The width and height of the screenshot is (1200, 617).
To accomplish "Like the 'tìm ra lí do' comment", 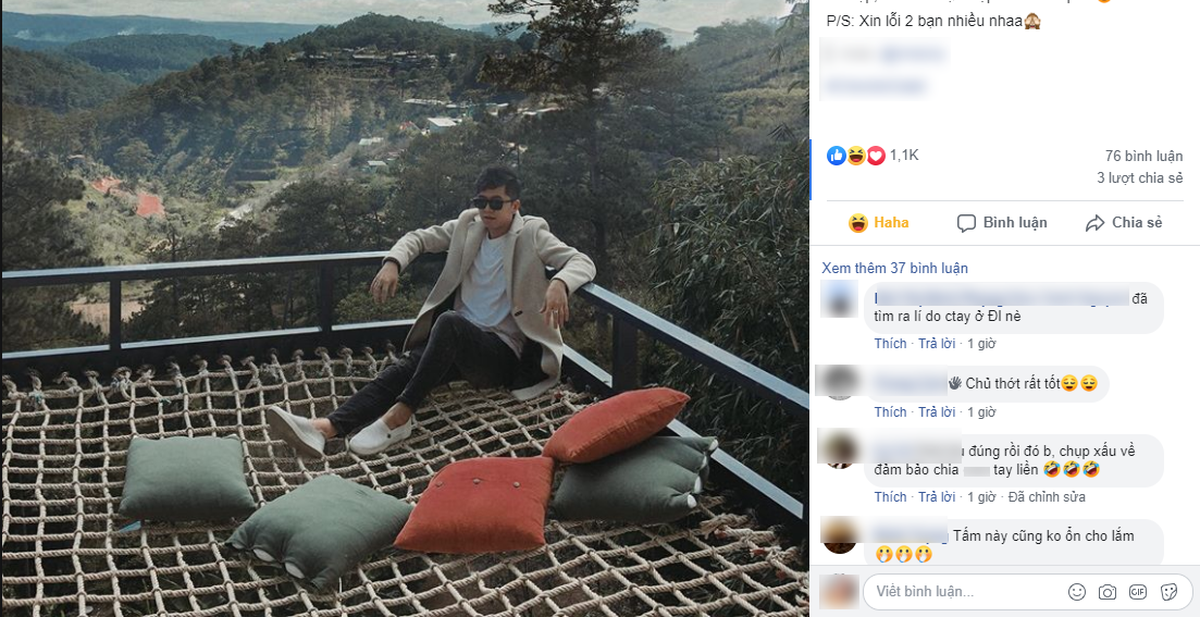I will coord(890,343).
